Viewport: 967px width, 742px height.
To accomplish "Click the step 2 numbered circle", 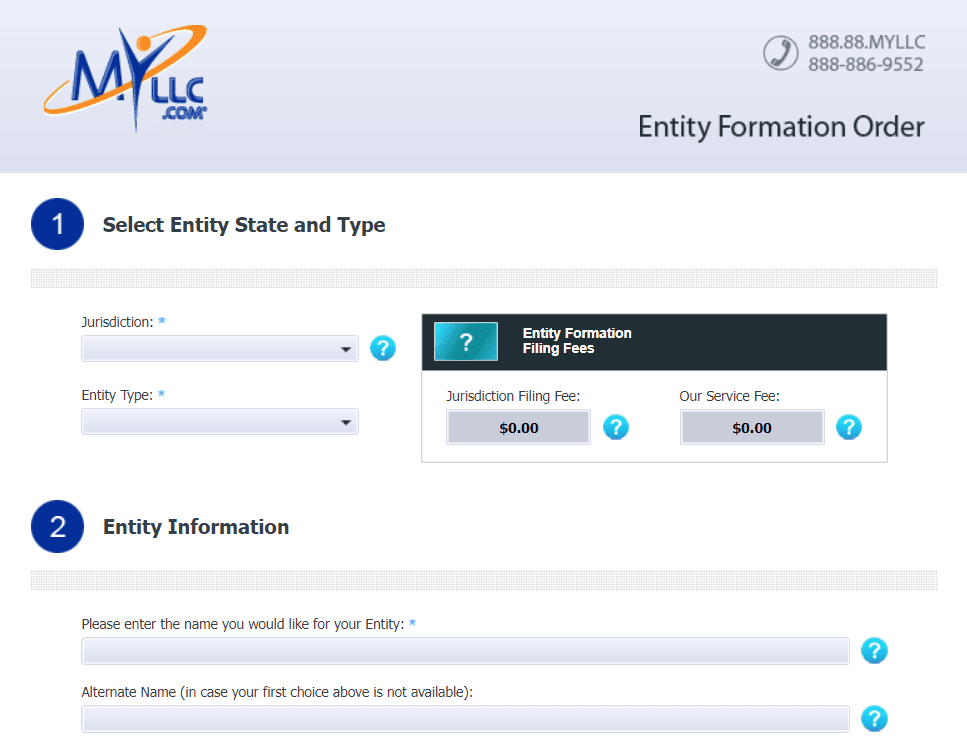I will pyautogui.click(x=57, y=527).
